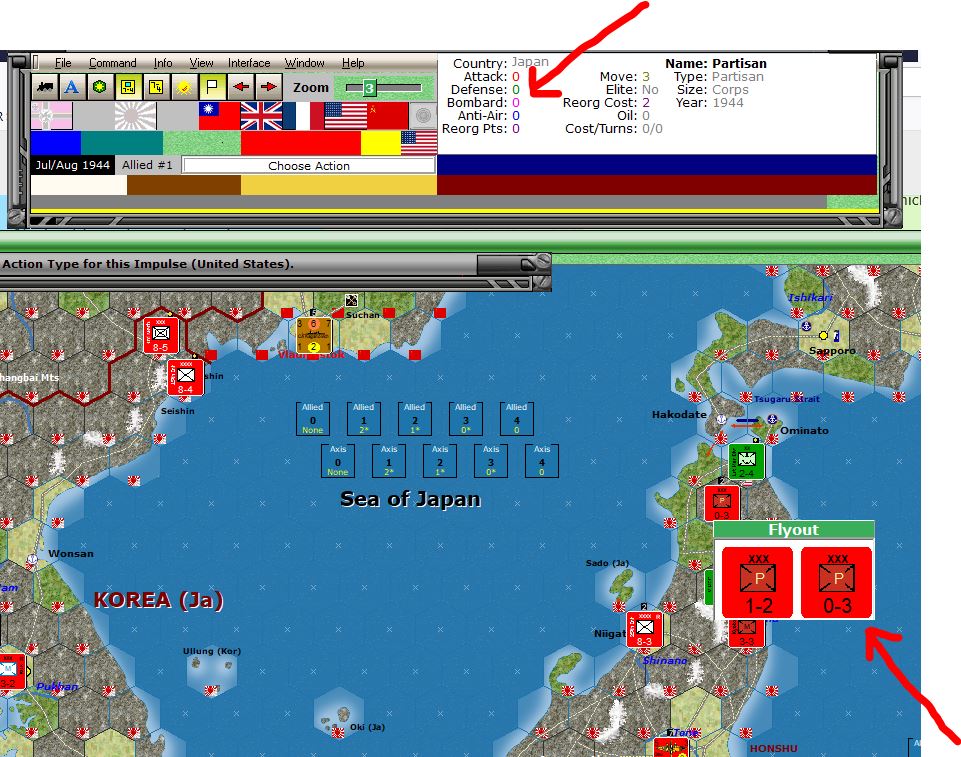
Task: Click the red 3-3 unit below Flyout
Action: click(x=746, y=633)
